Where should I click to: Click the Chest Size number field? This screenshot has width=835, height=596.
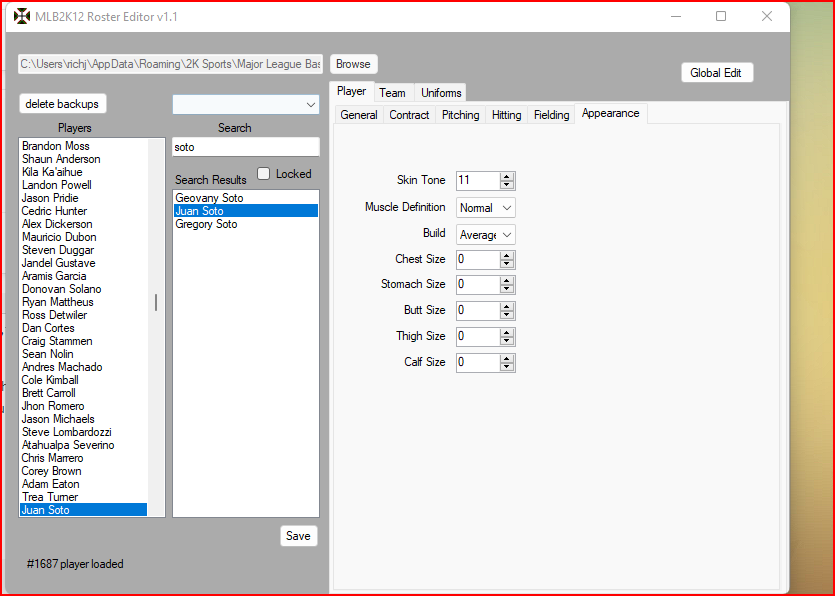tap(479, 260)
